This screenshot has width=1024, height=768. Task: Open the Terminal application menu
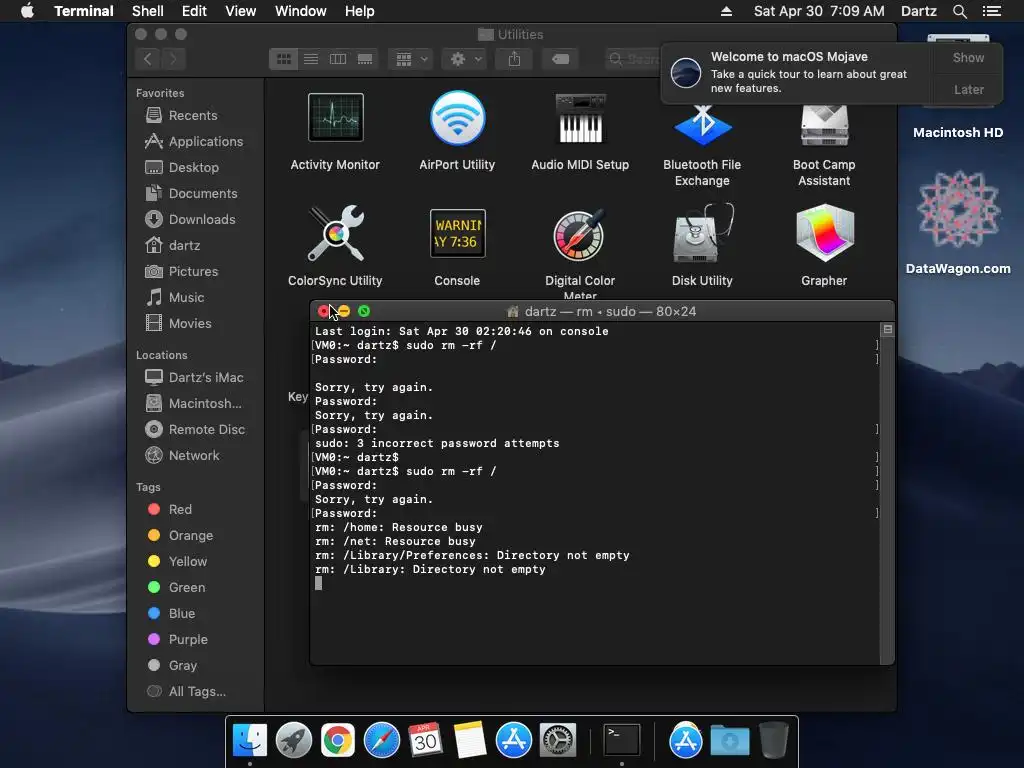pyautogui.click(x=84, y=11)
